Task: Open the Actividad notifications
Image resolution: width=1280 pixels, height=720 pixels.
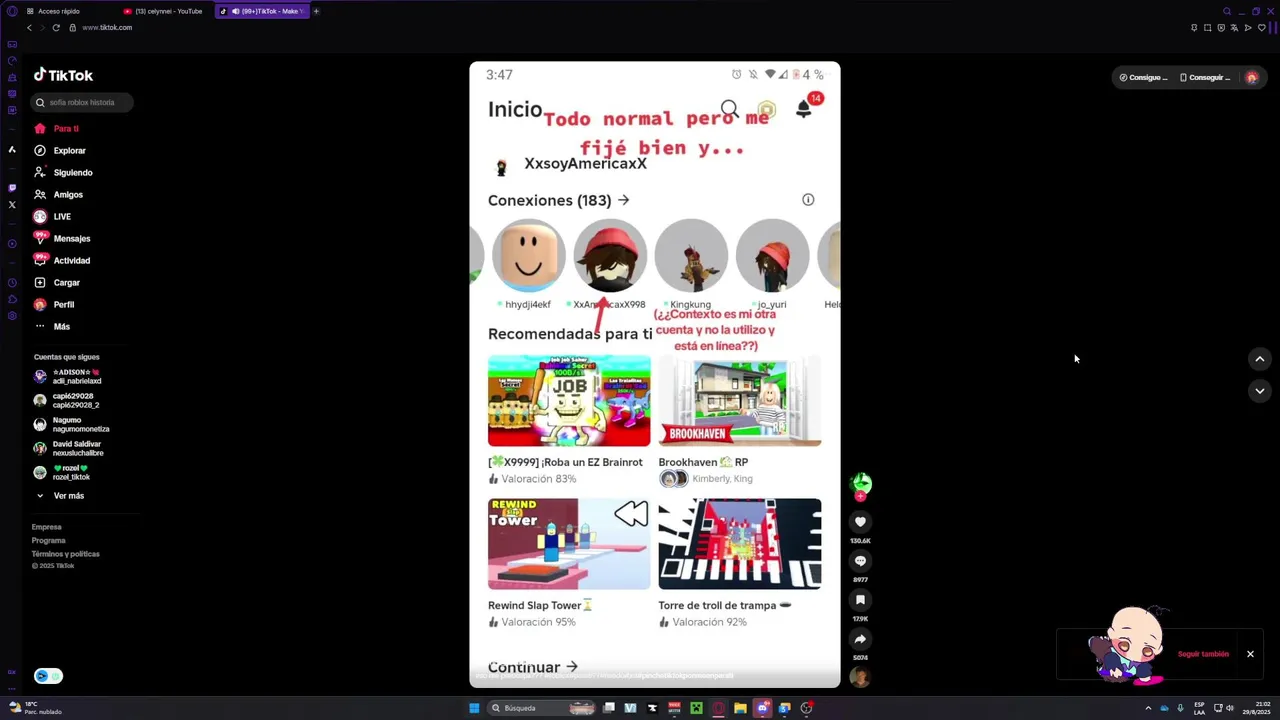Action: [62, 260]
